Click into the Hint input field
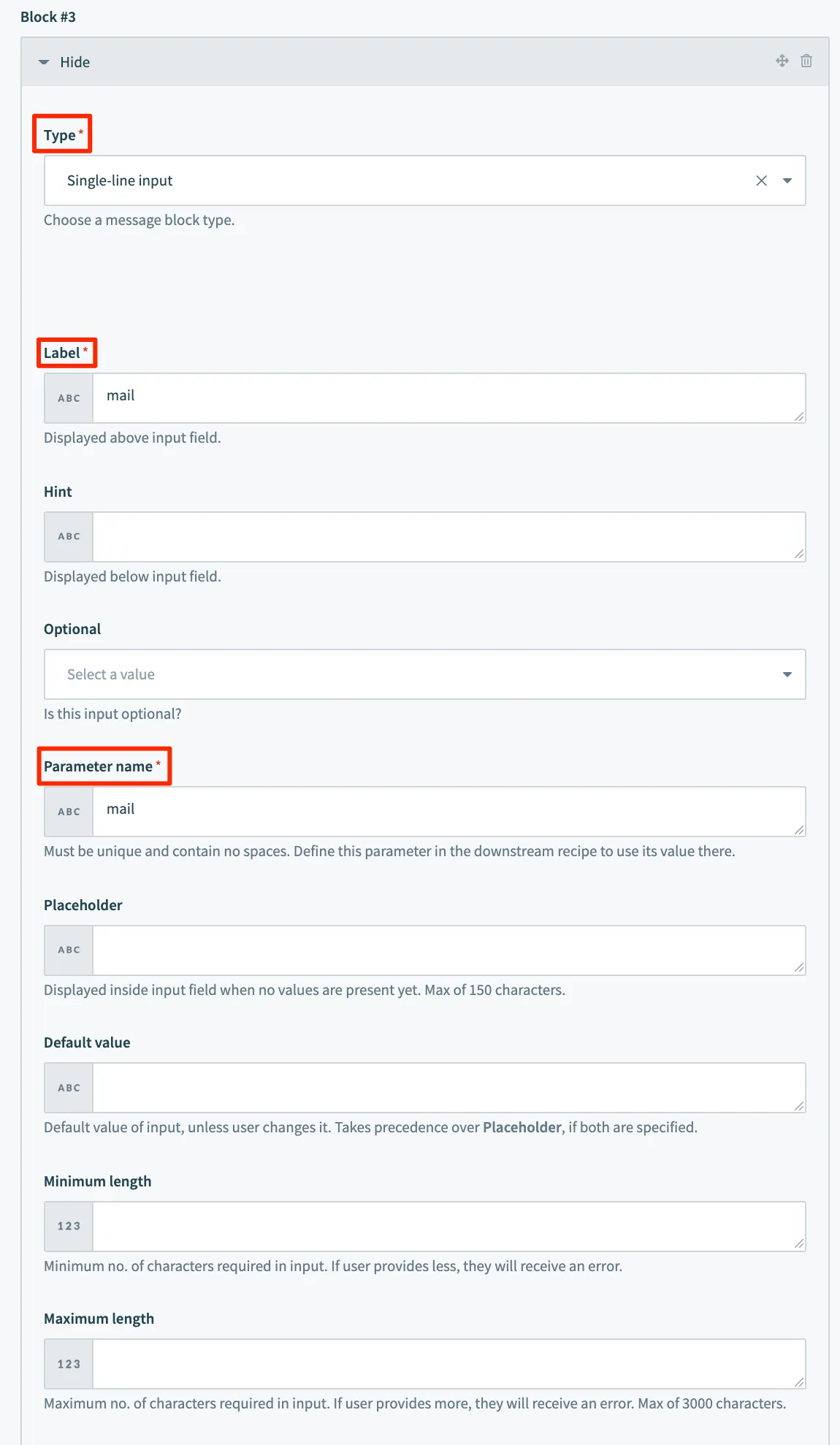 click(x=448, y=537)
